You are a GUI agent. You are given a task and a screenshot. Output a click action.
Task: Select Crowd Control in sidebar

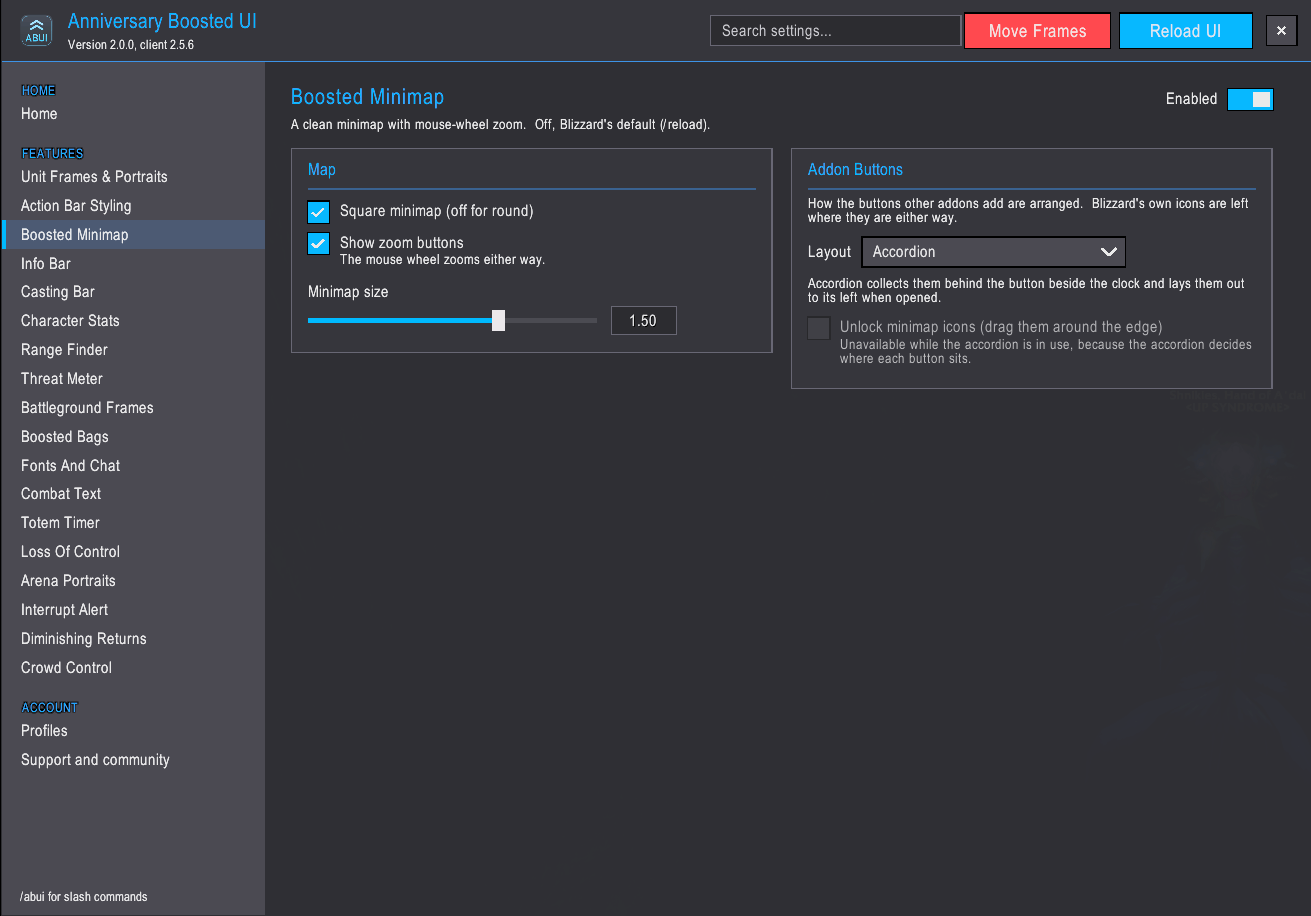tap(133, 668)
